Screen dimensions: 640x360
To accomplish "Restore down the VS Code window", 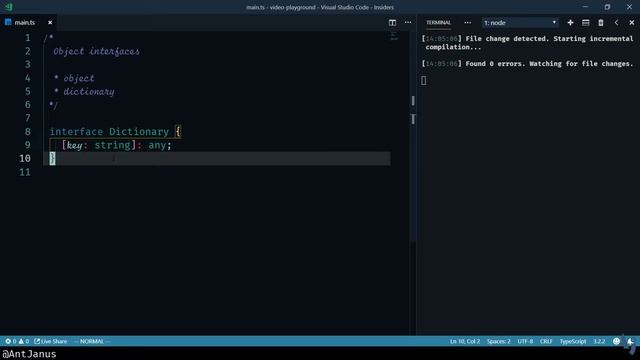I will pos(607,7).
